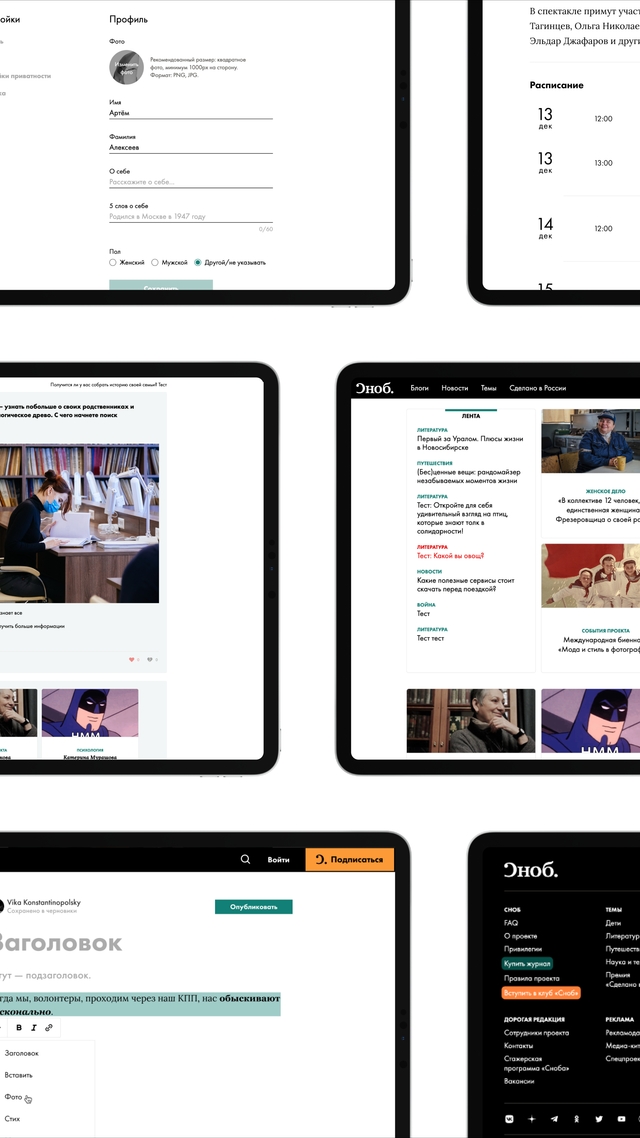The width and height of the screenshot is (640, 1138).
Task: Apply italic using the I icon
Action: pyautogui.click(x=33, y=1028)
